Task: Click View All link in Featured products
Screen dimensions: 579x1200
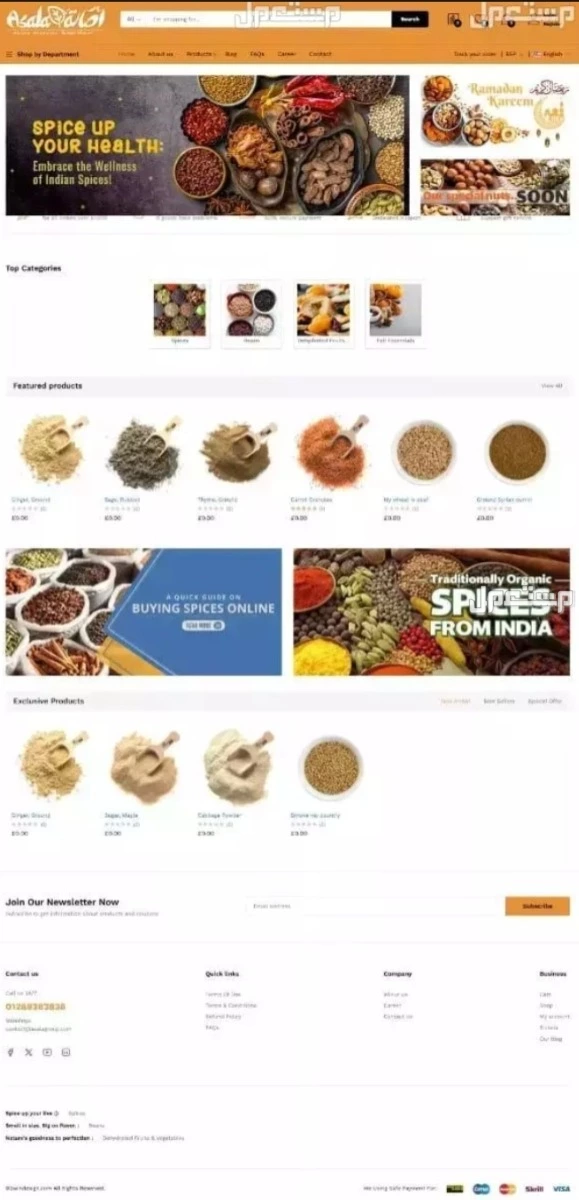Action: [x=552, y=386]
